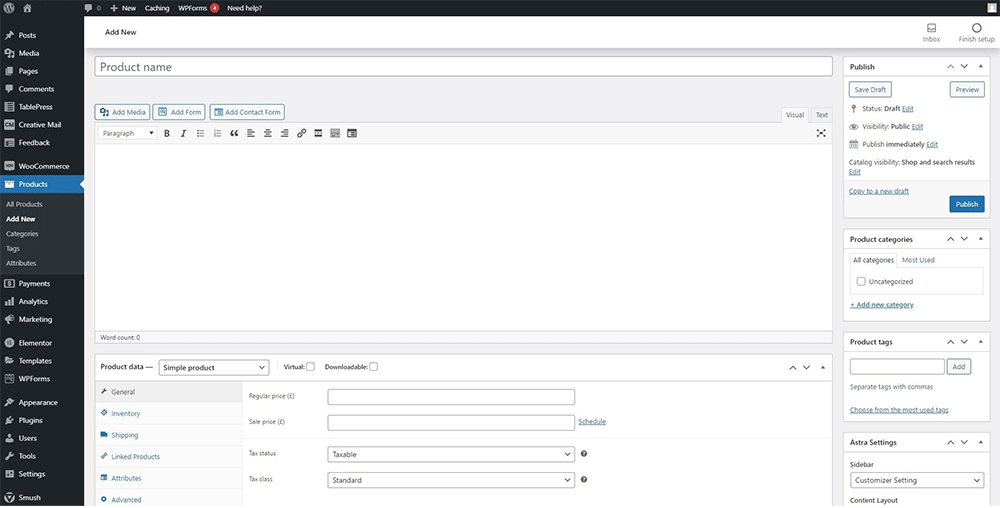Enter distraction-free fullscreen editor mode
This screenshot has height=508, width=1000.
point(821,133)
